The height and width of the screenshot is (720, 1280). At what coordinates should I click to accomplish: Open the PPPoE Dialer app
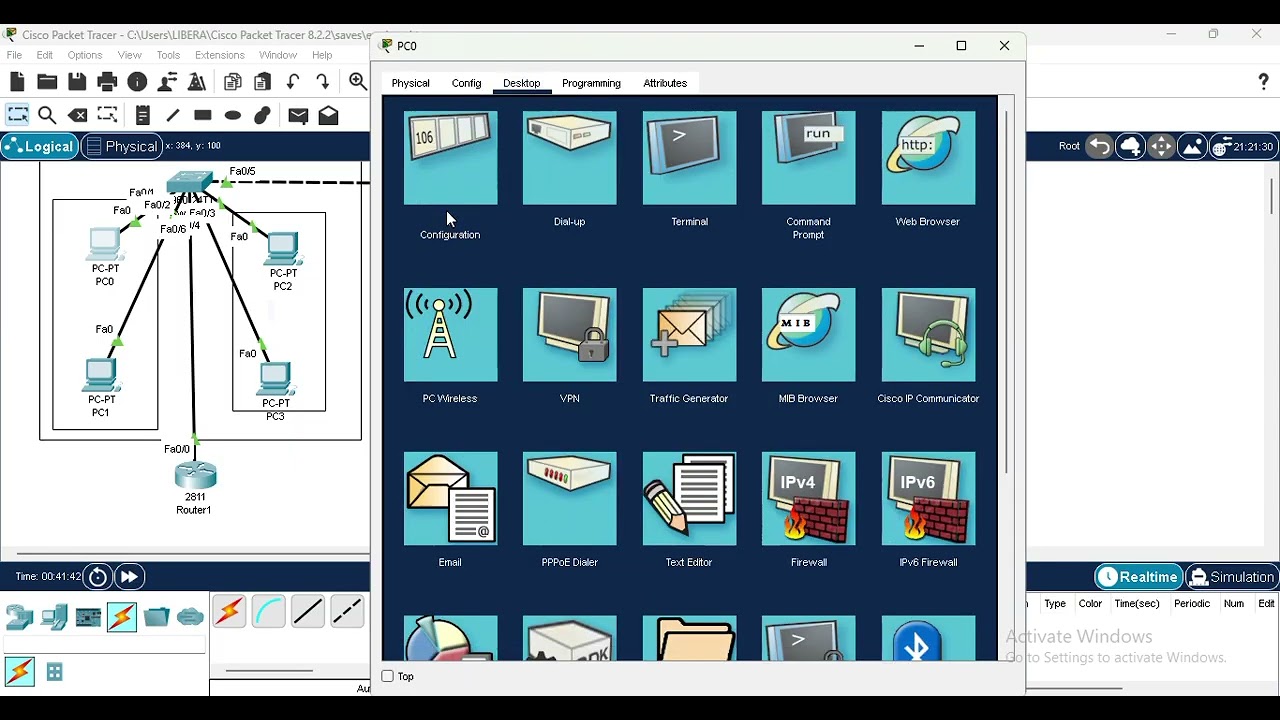pyautogui.click(x=570, y=499)
